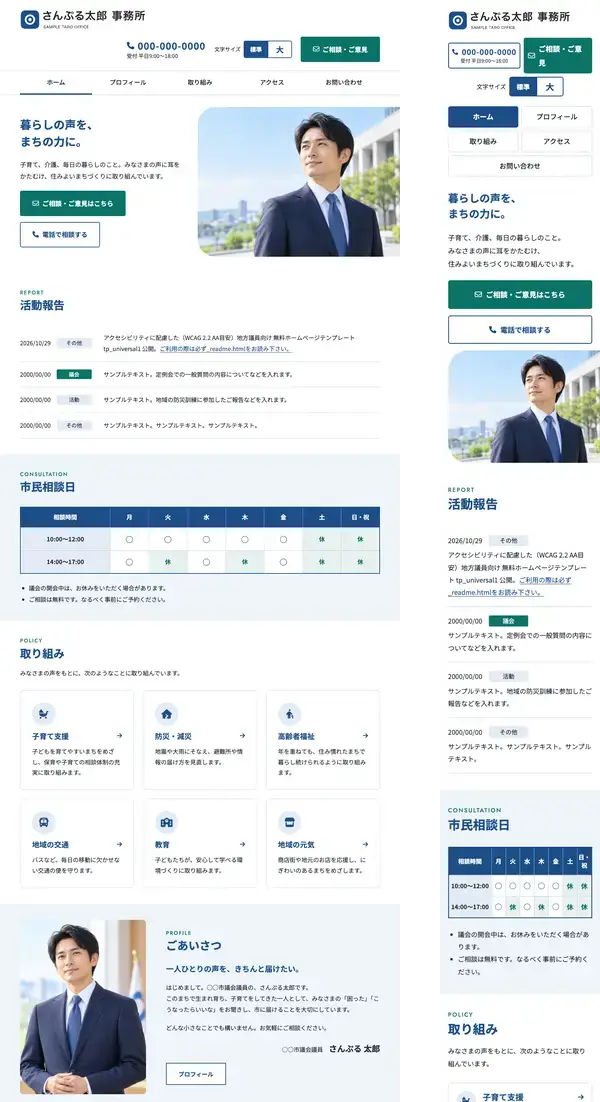Click the 相談時間 header in mobile consultation table

point(470,861)
